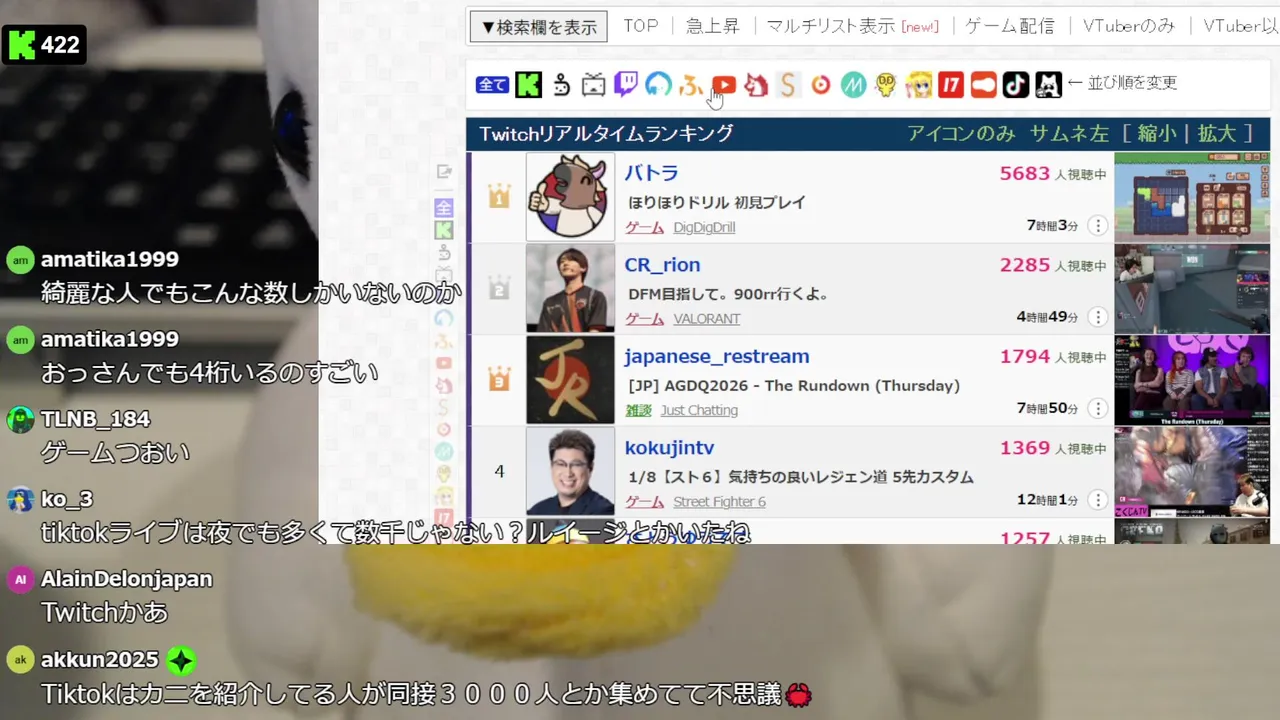Image resolution: width=1280 pixels, height=720 pixels.
Task: Open three-dot menu for バトラ row
Action: click(1097, 226)
